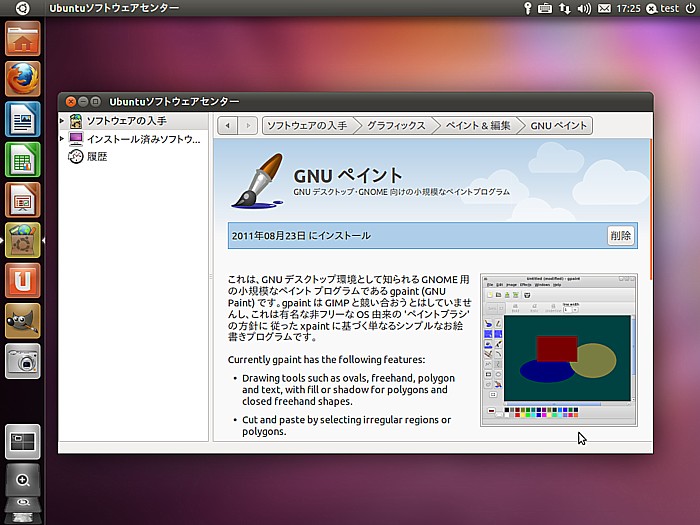
Task: Click the history clock icon in sidebar
Action: tap(75, 156)
